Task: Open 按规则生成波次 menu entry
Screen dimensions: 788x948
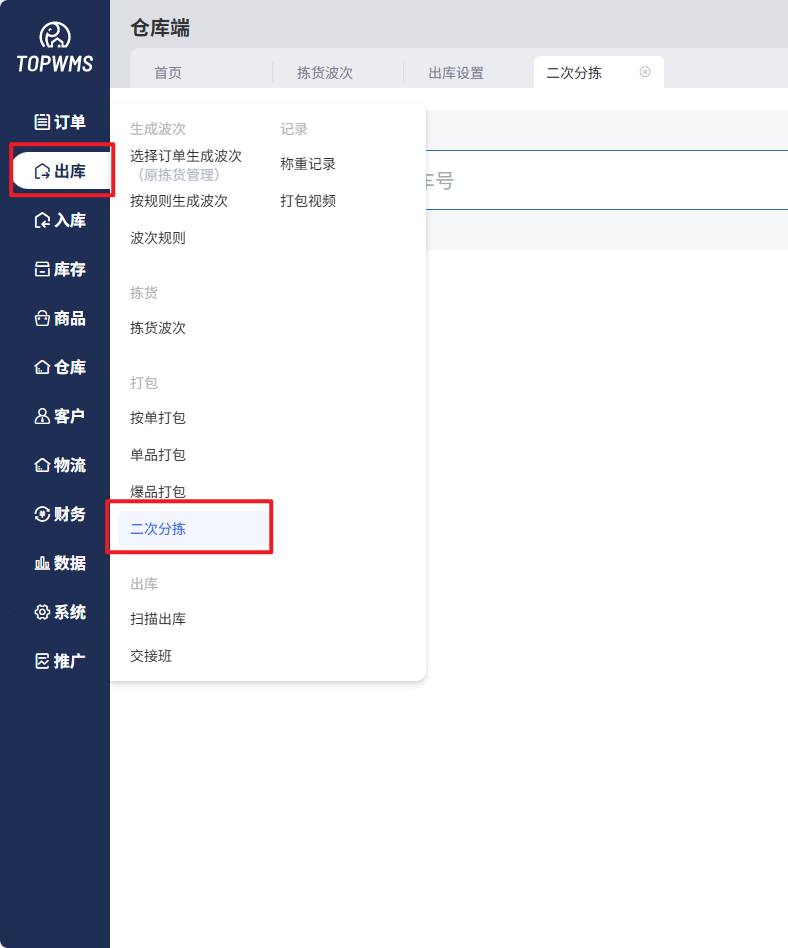Action: point(179,201)
